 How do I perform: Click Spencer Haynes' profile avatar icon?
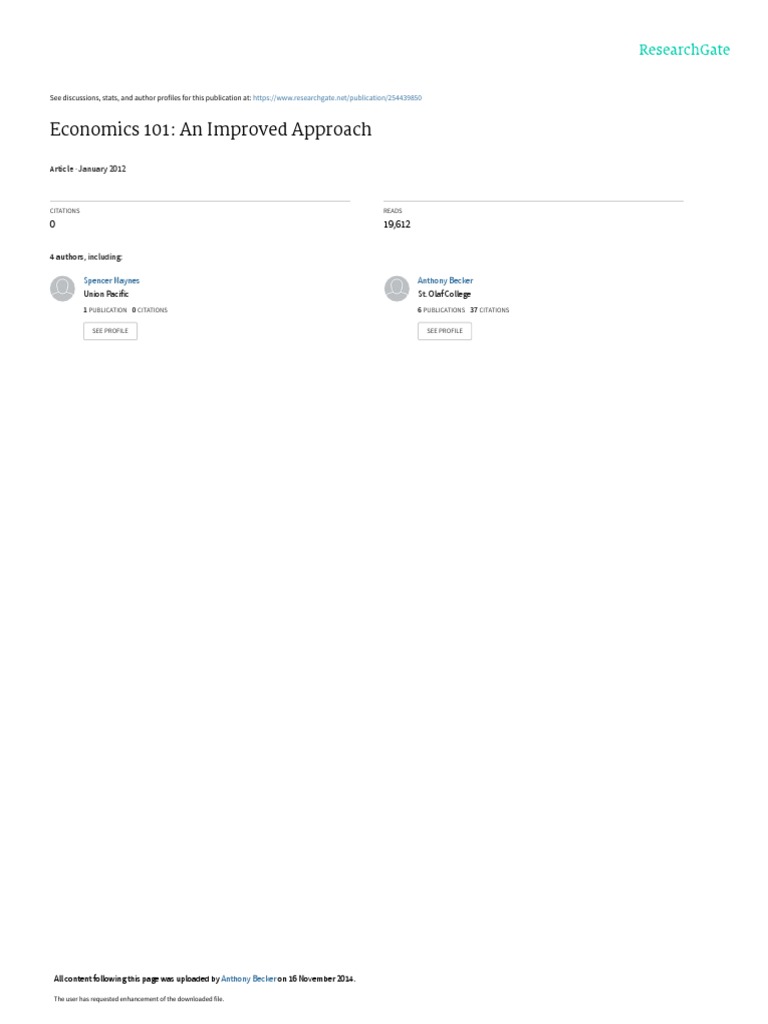point(63,288)
